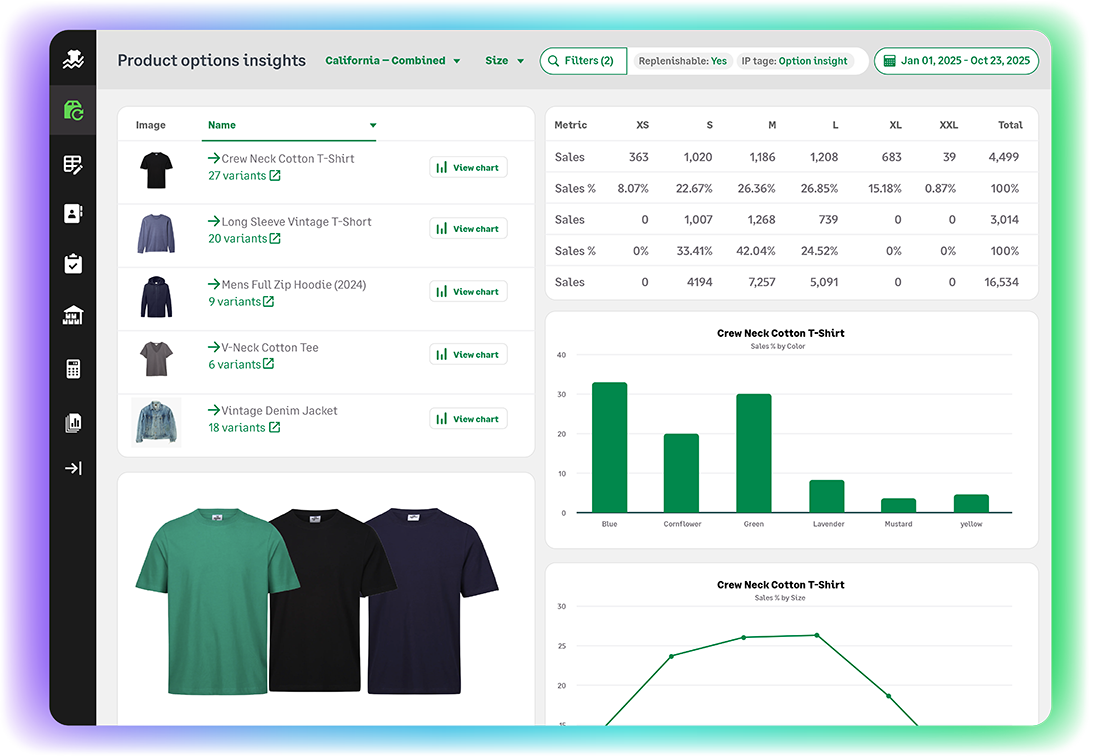This screenshot has height=756, width=1100.
Task: Click the total value 16,534
Action: 1001,282
